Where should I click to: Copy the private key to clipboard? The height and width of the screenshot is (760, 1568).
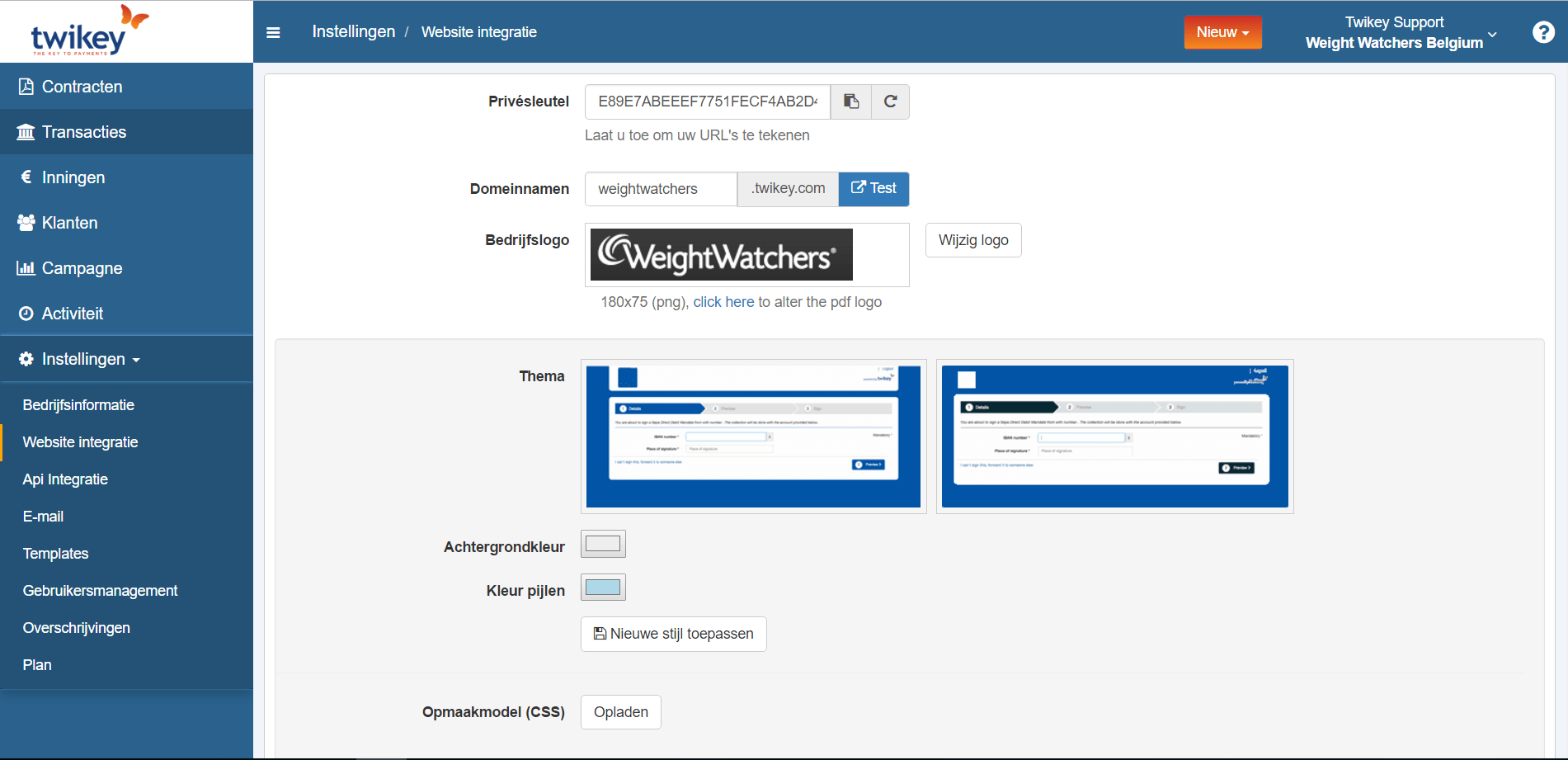(851, 101)
